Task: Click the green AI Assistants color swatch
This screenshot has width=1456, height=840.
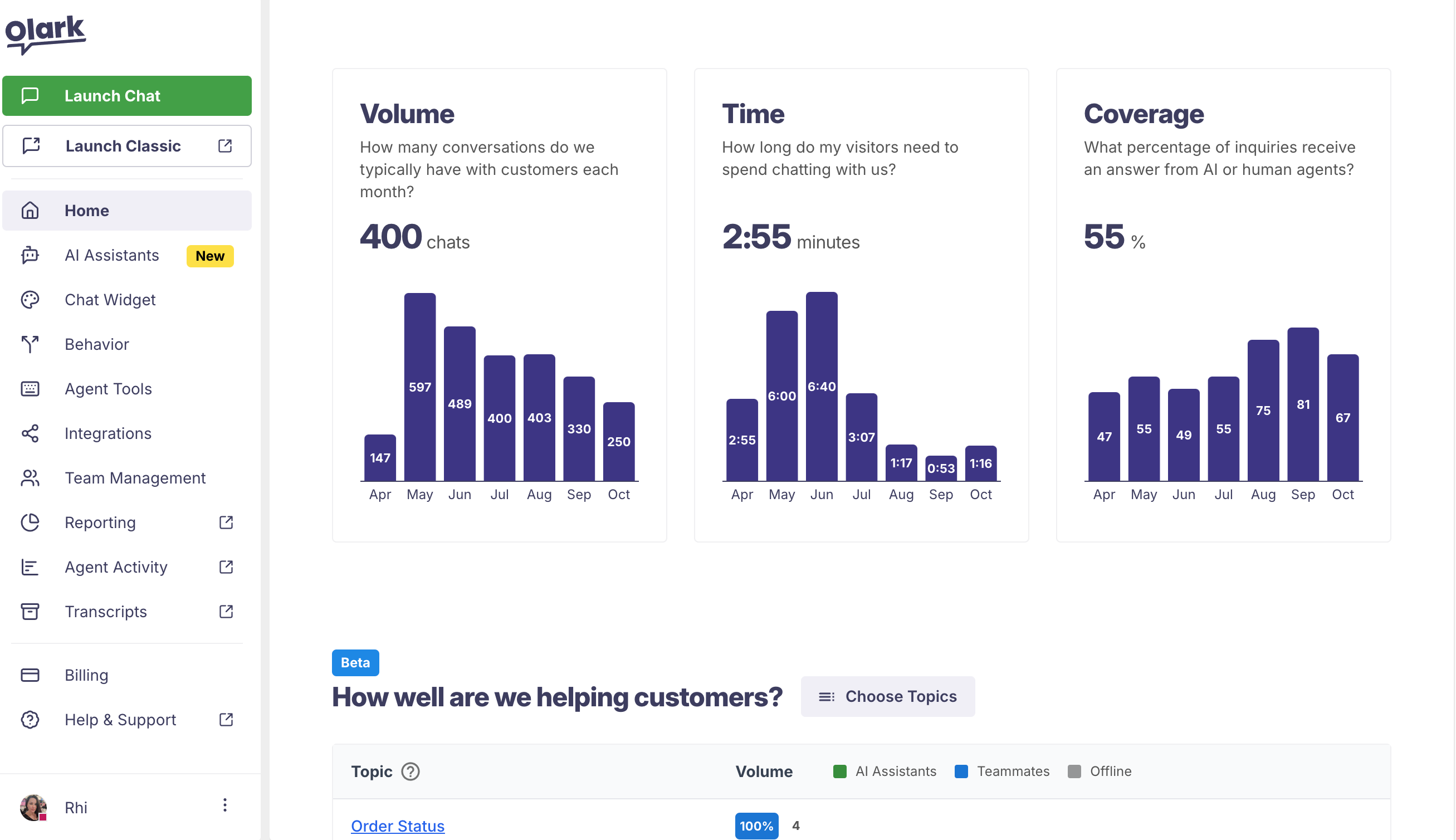Action: (839, 771)
